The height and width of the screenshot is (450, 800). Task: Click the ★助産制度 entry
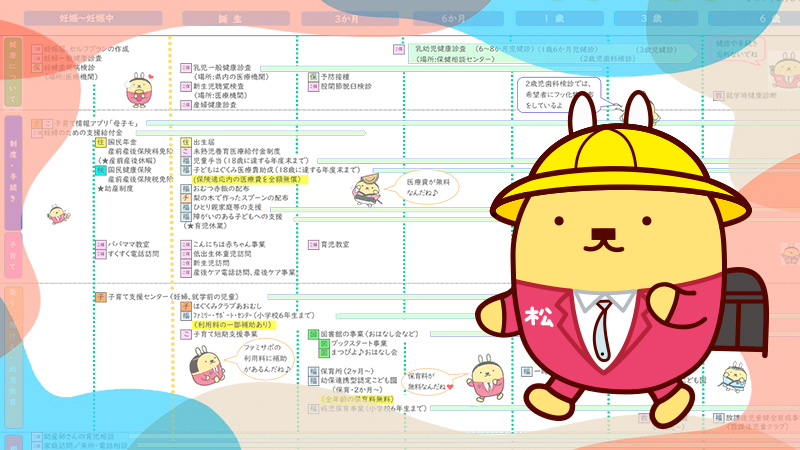[115, 188]
